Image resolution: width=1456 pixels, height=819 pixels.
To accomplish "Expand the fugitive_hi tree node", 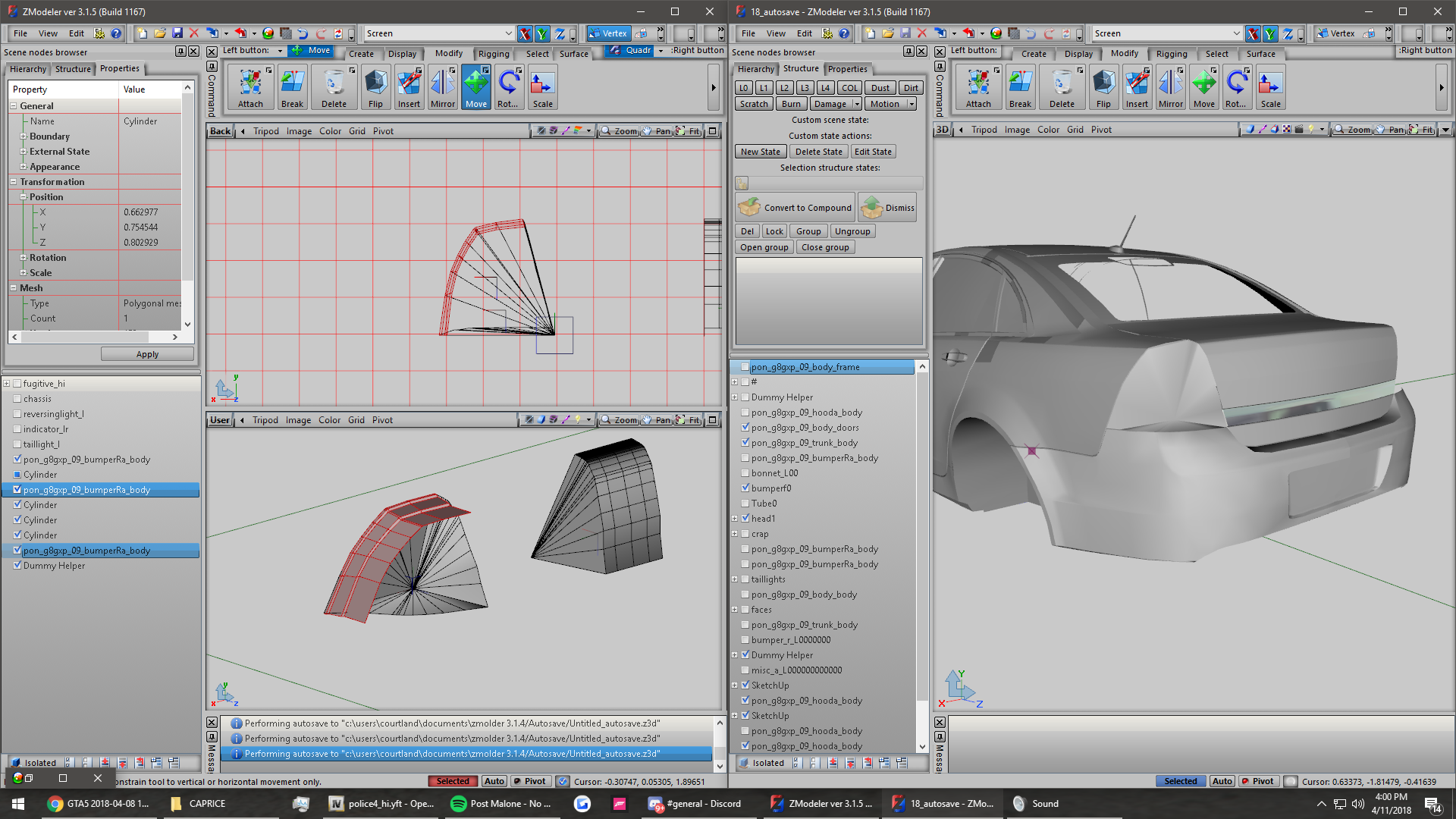I will tap(7, 384).
